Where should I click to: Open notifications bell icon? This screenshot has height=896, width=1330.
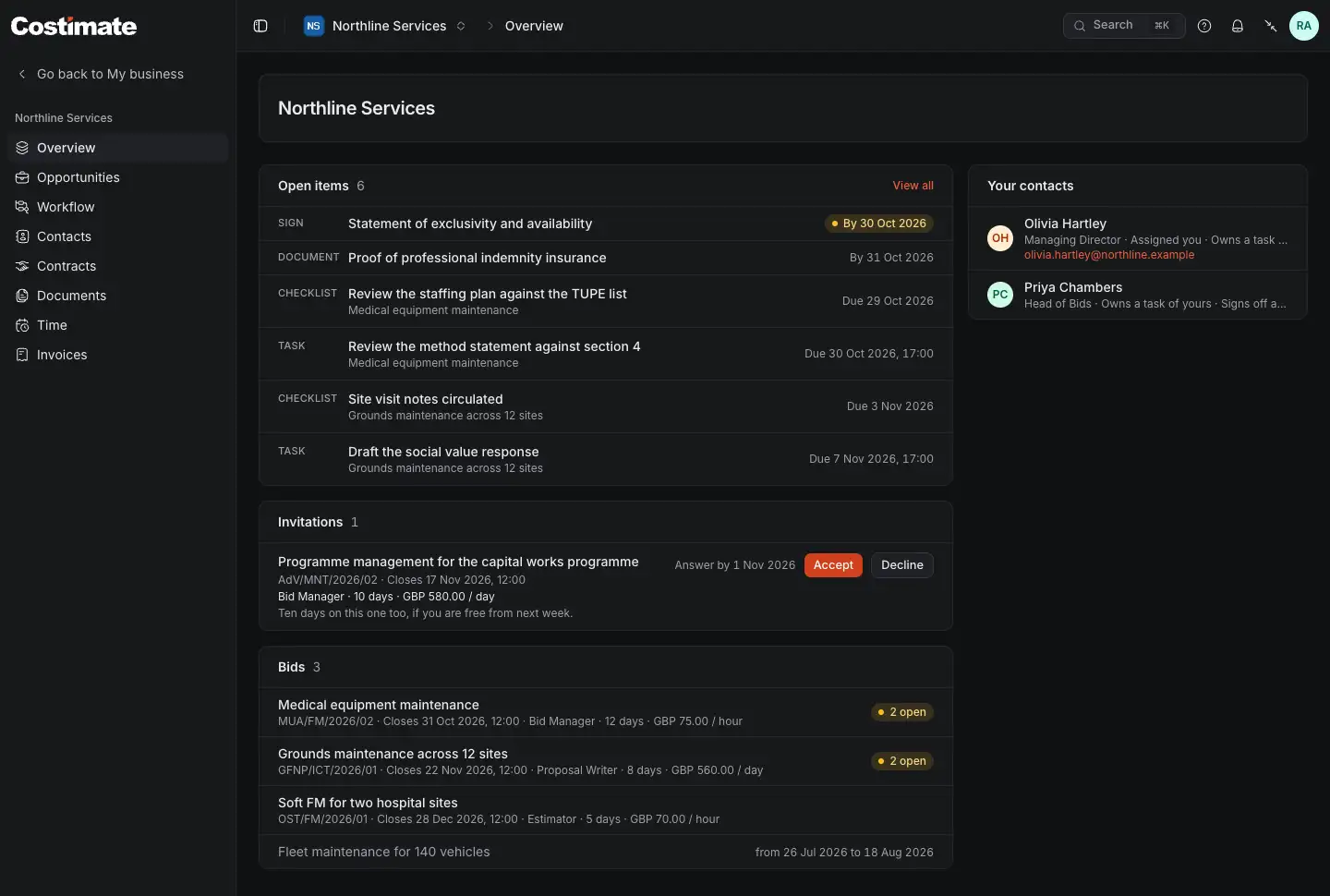1238,26
